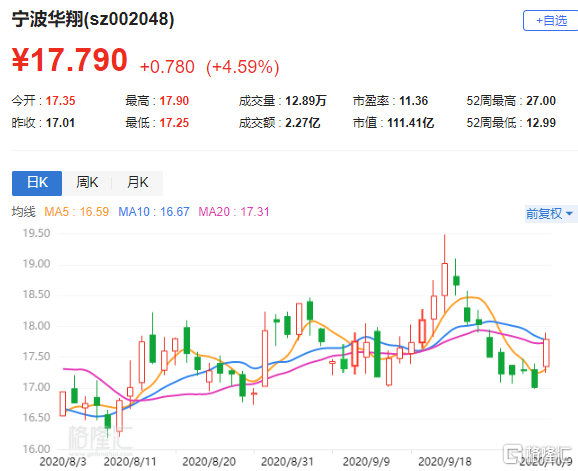Open the 前复权 dropdown
The height and width of the screenshot is (471, 578).
(x=551, y=213)
